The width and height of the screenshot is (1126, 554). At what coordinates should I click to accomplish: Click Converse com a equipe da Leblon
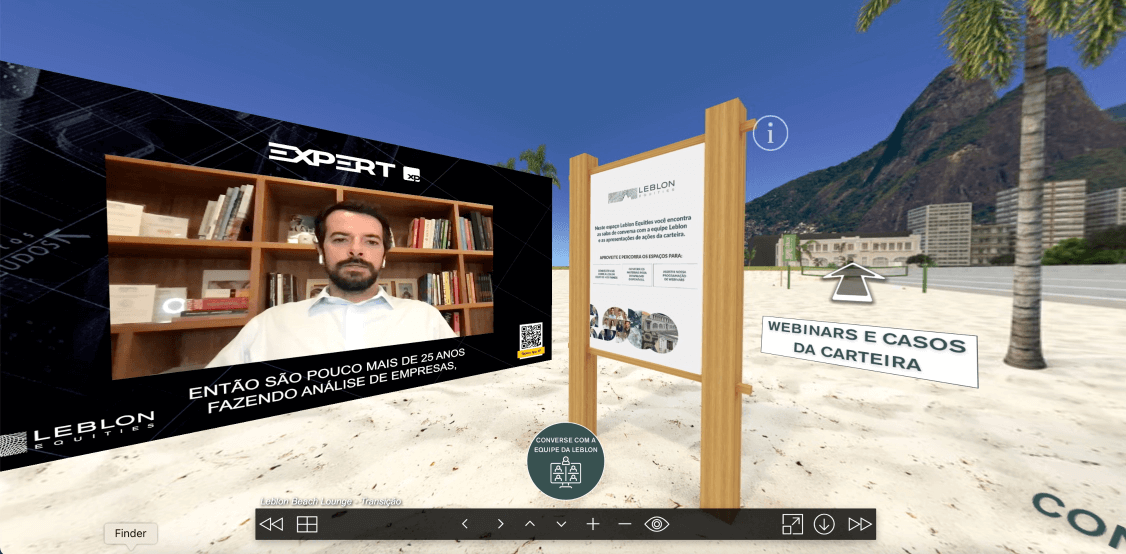(566, 461)
